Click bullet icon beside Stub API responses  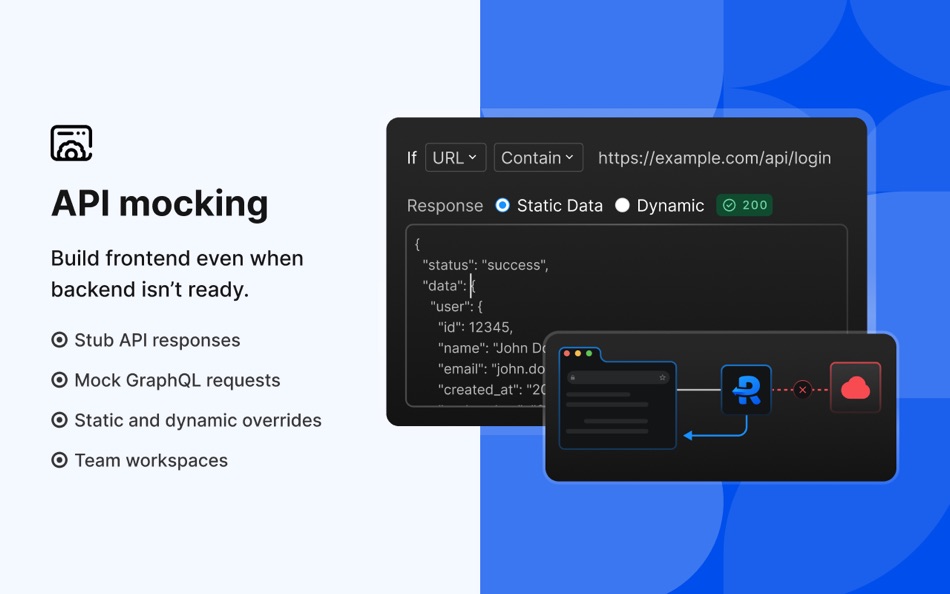[59, 340]
